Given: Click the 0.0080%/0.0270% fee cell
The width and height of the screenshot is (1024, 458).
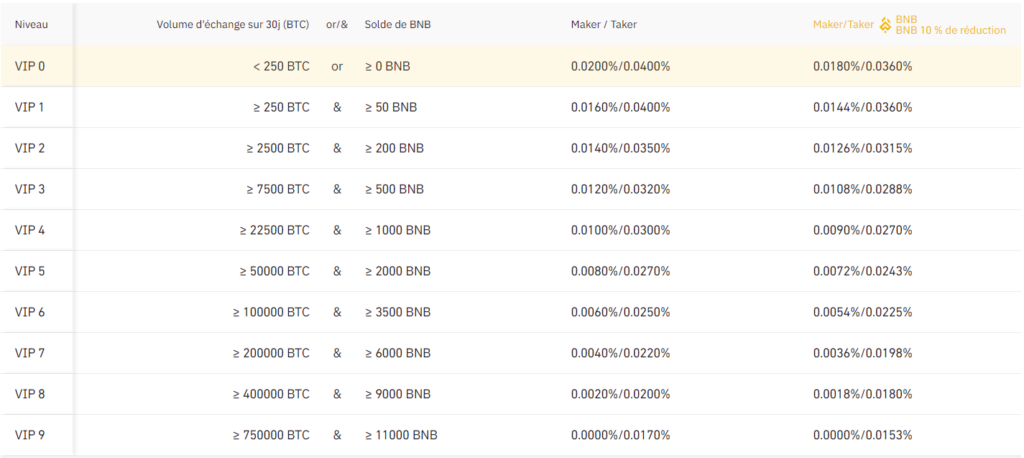Looking at the screenshot, I should click(x=620, y=271).
